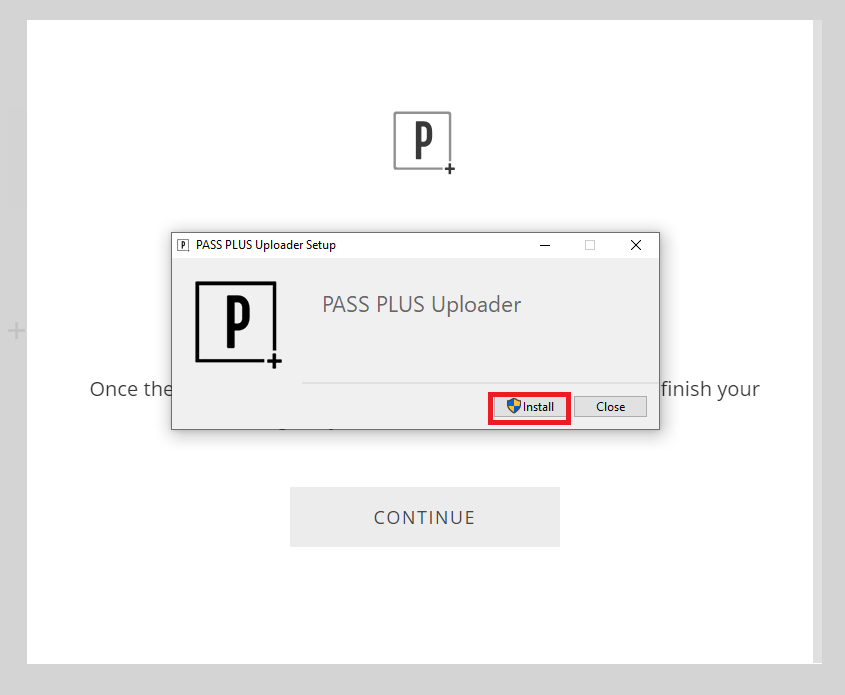Click the faint plus symbol on the page

[x=16, y=330]
